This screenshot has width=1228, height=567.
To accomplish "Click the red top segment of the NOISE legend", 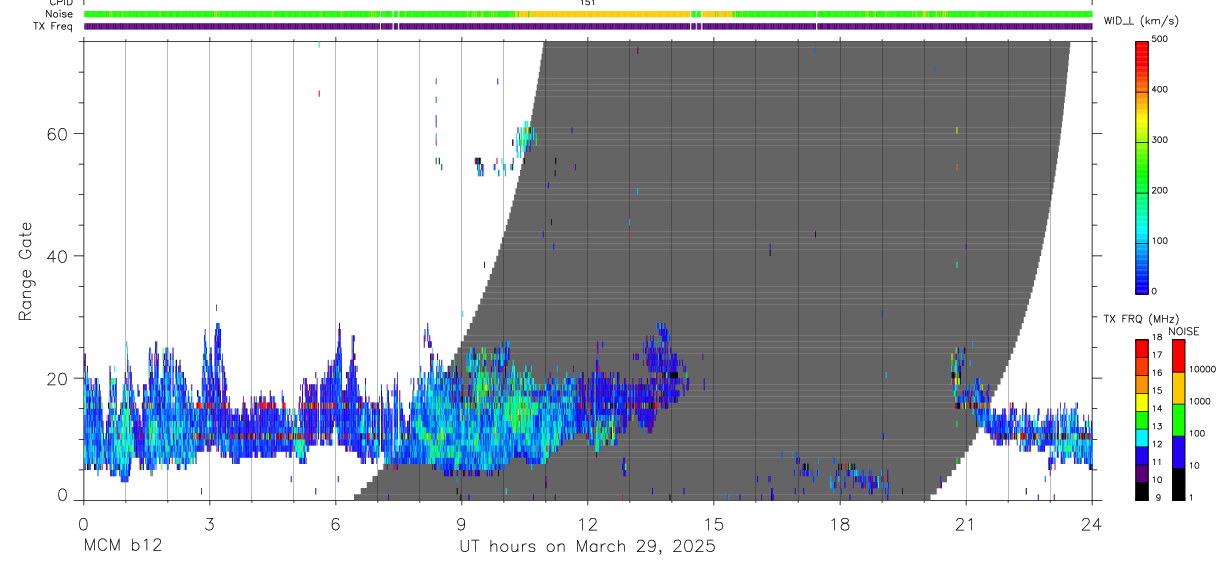I will 1179,355.
